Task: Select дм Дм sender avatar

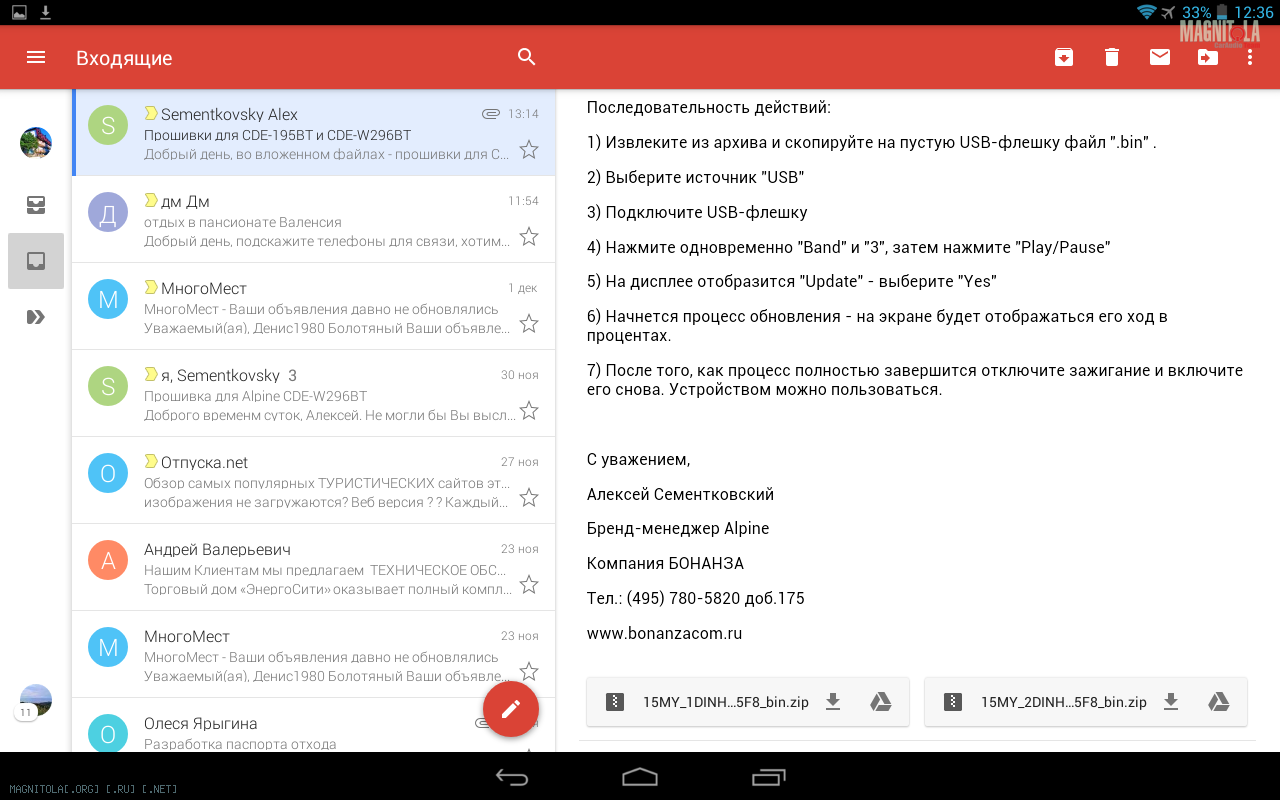Action: pyautogui.click(x=108, y=212)
